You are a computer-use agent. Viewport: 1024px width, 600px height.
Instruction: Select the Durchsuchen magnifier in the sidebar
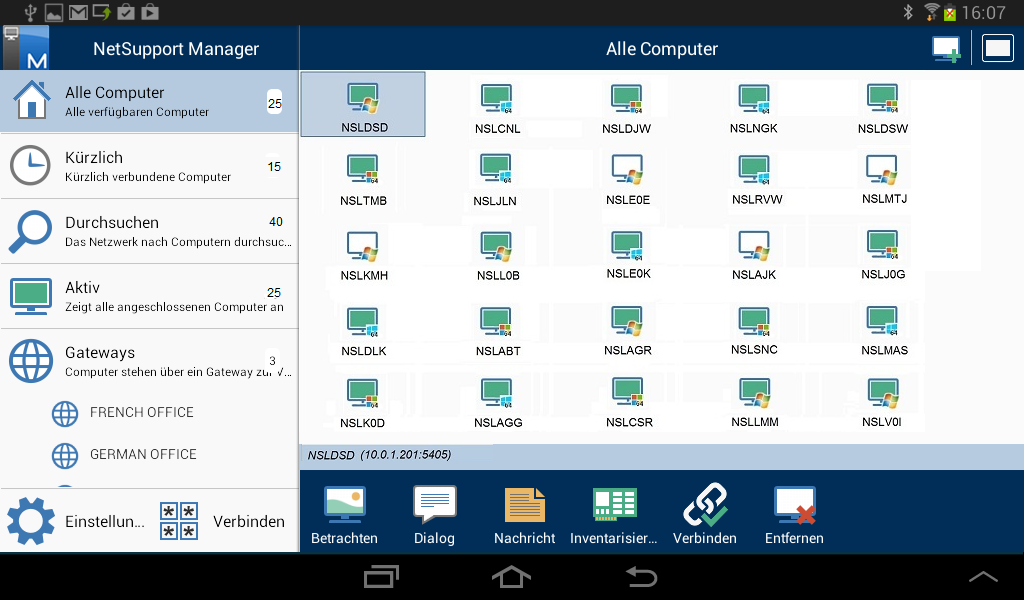(x=30, y=230)
